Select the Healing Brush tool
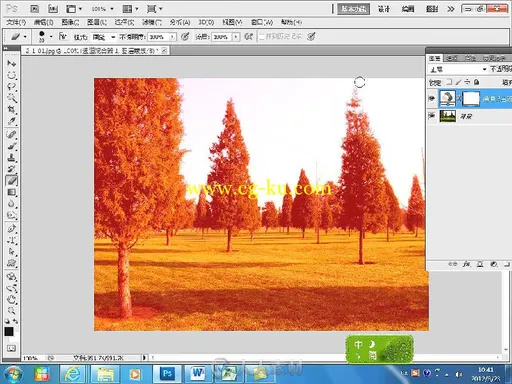Screen dimensions: 512x384 click(x=12, y=134)
